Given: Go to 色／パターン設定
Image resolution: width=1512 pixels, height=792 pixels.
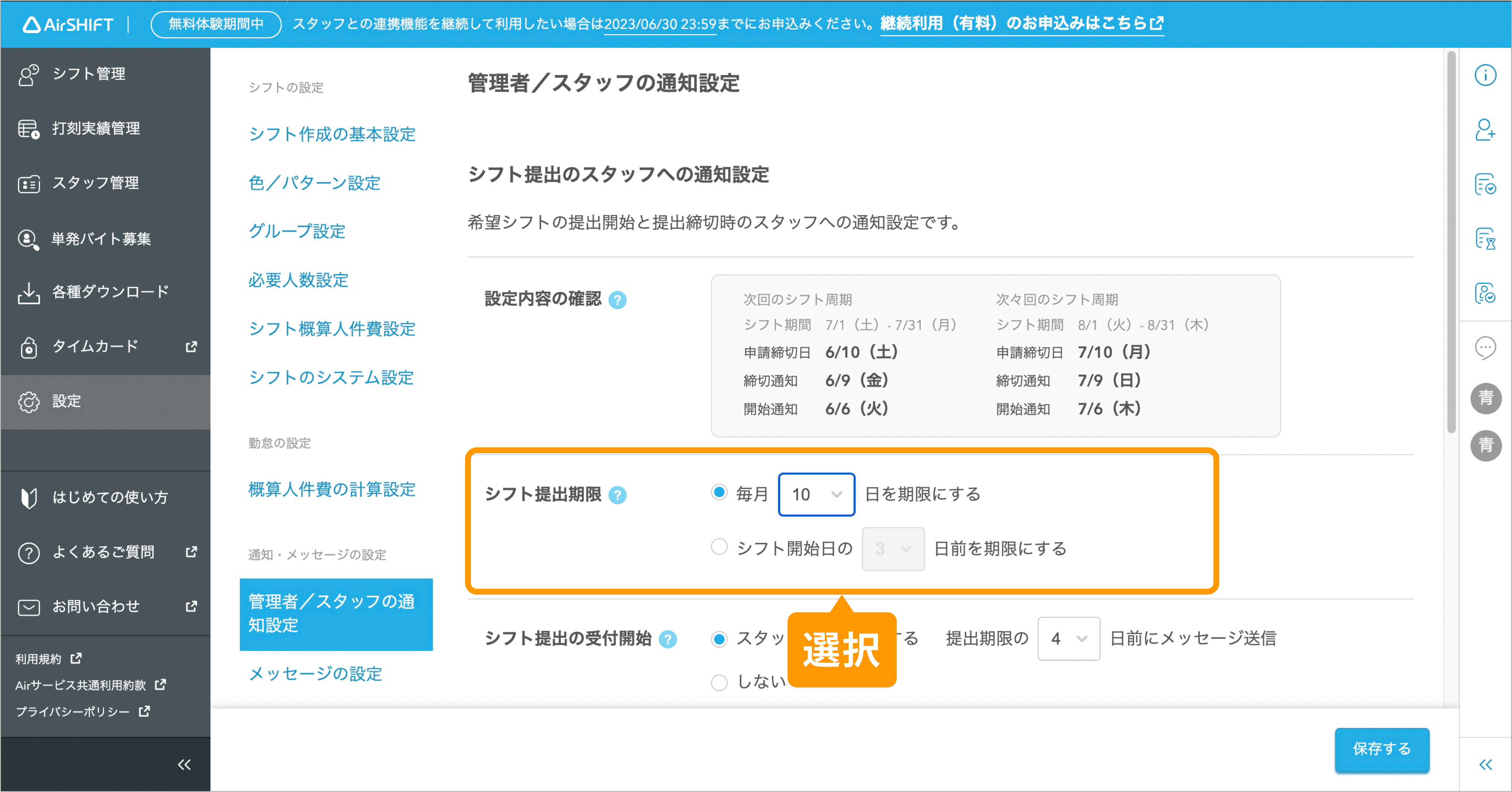Looking at the screenshot, I should point(314,183).
